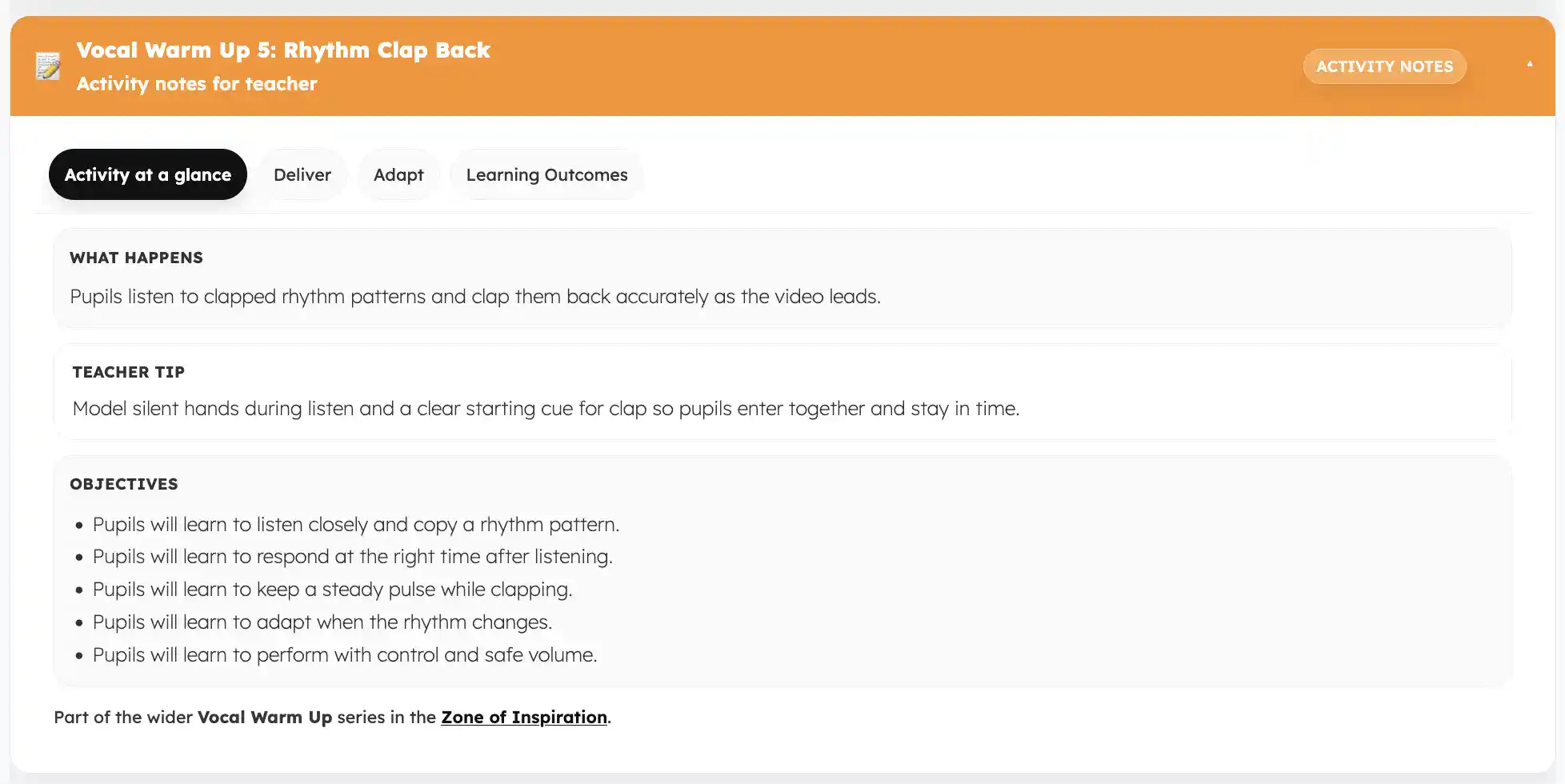
Task: Select the OBJECTIVES heading
Action: 124,484
